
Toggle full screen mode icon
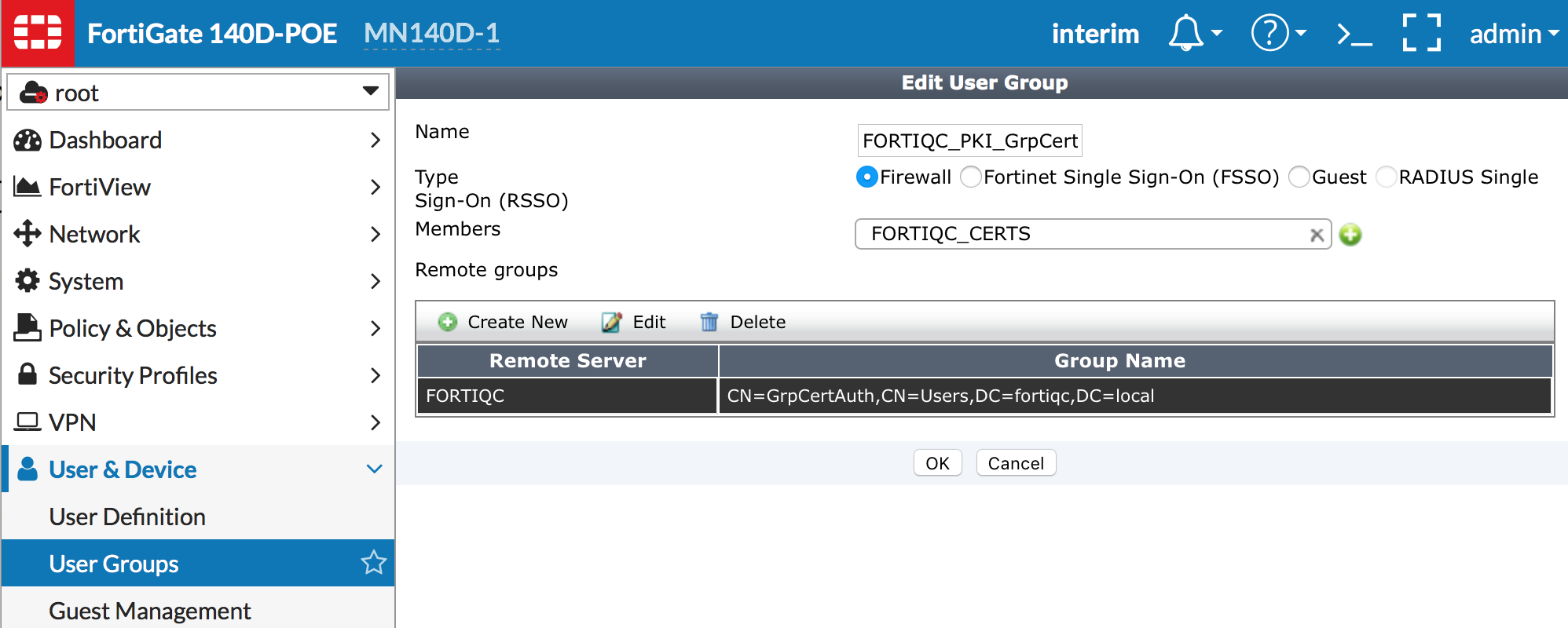pyautogui.click(x=1422, y=33)
